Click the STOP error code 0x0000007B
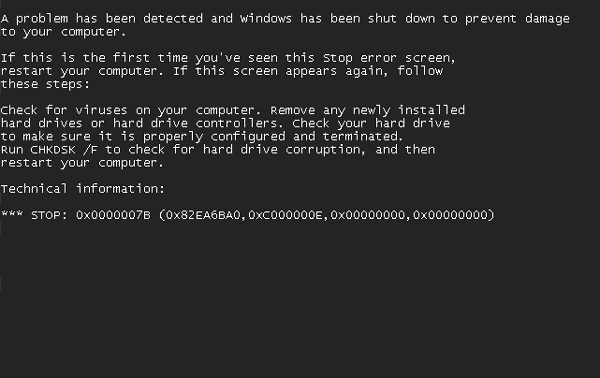This screenshot has width=600, height=378. tap(113, 215)
